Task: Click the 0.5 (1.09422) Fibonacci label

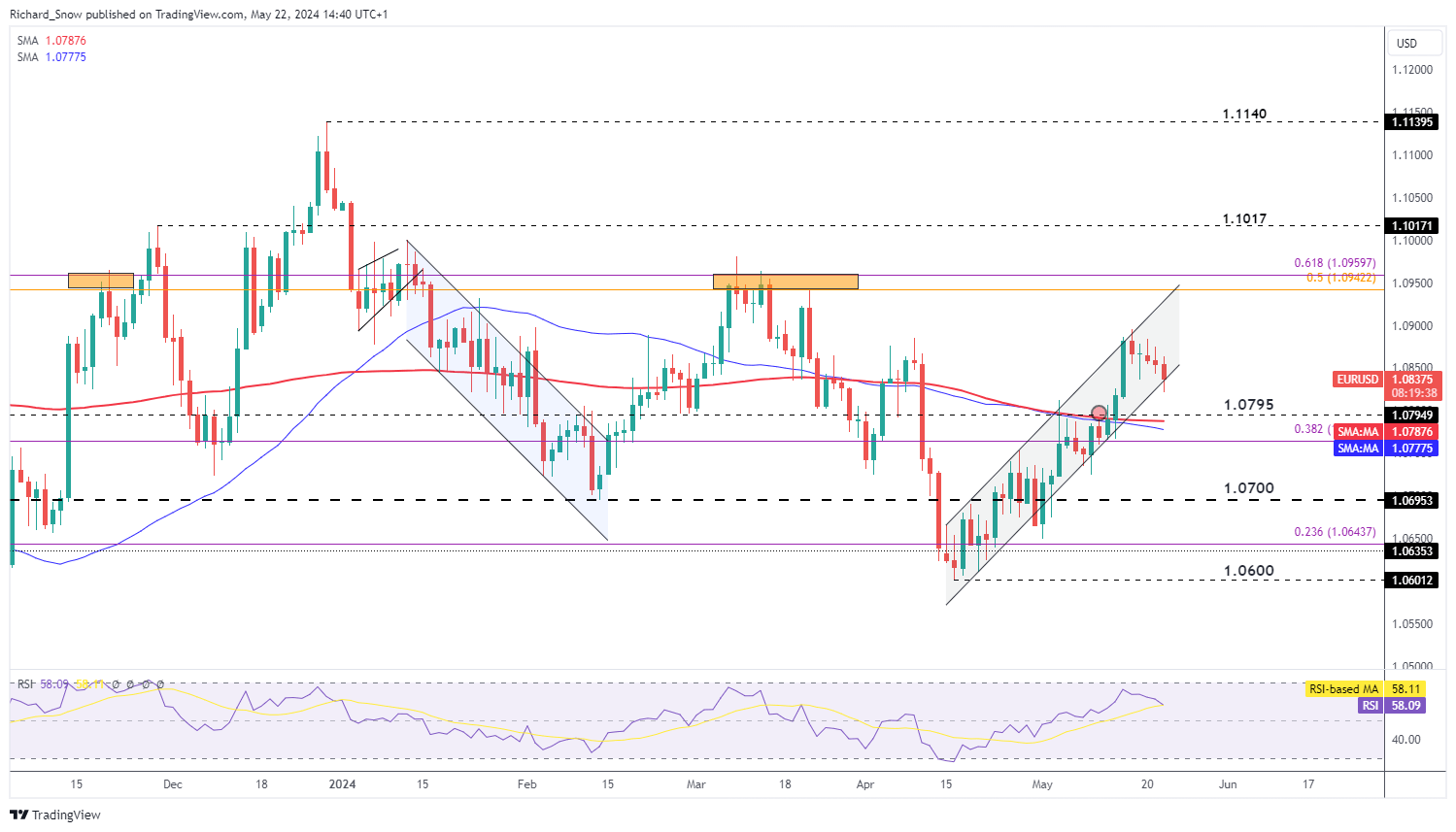Action: click(1340, 278)
